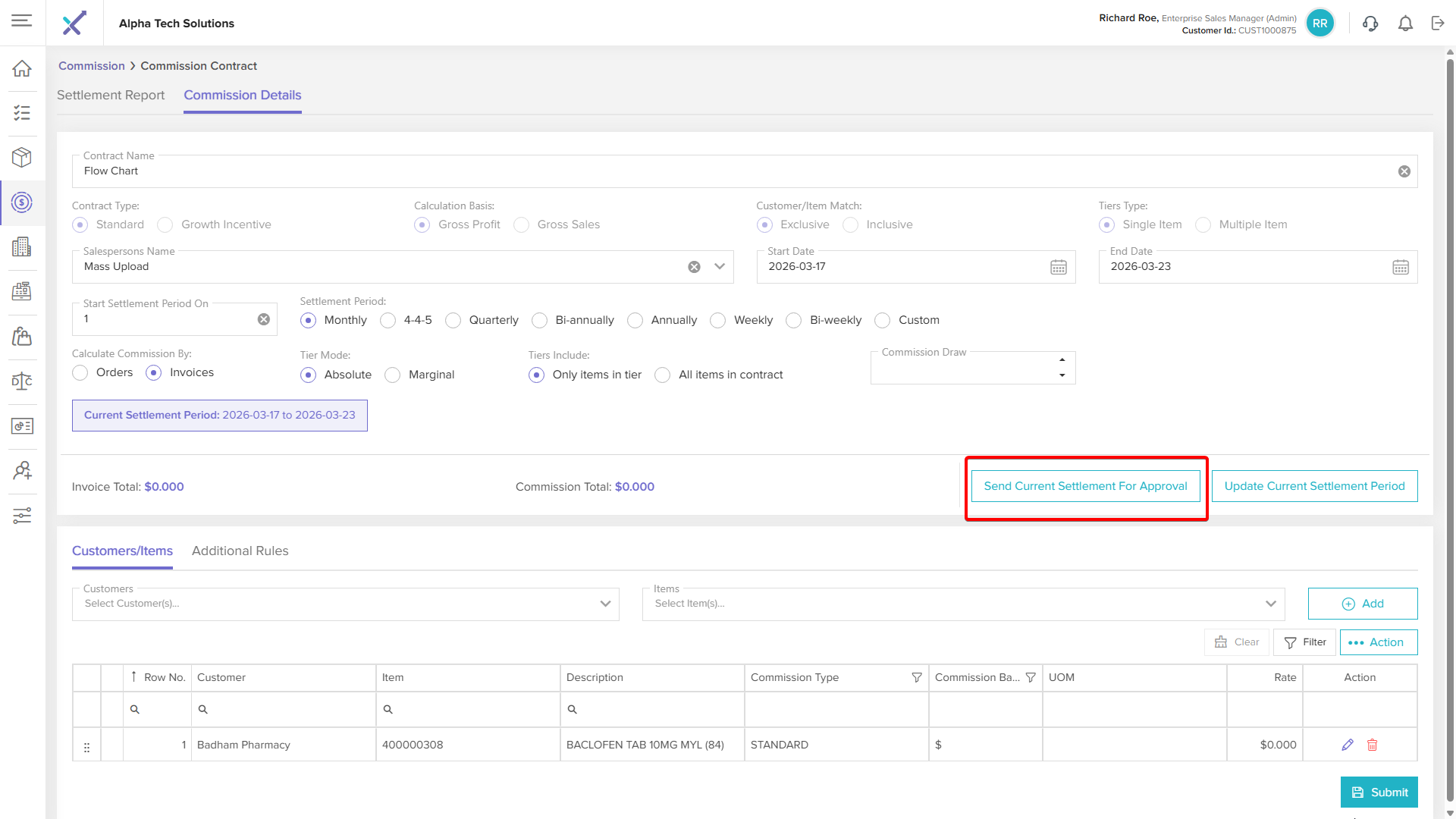Open the Start Date calendar picker

coord(1058,267)
